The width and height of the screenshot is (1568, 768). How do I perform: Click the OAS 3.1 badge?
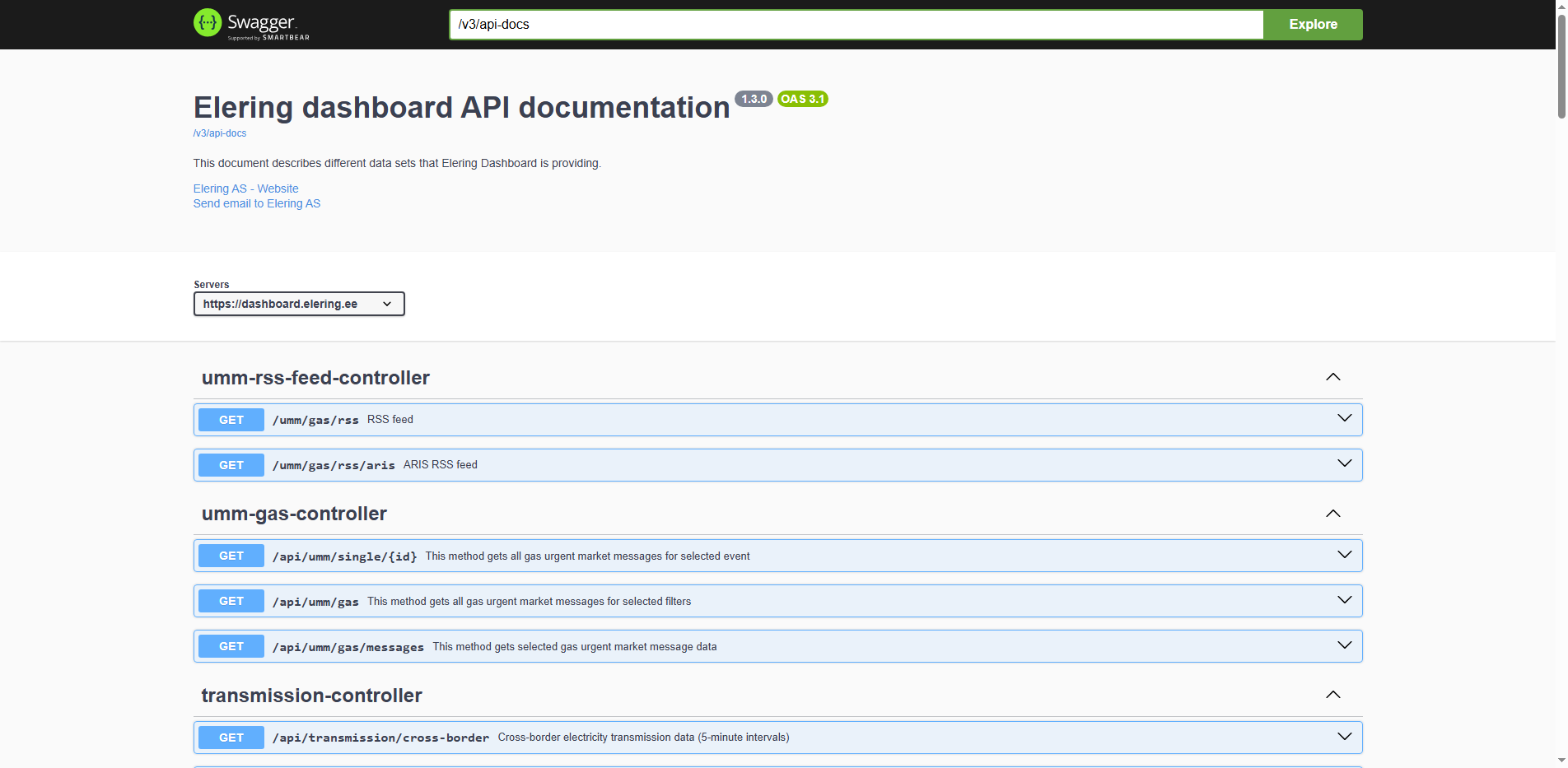[x=802, y=99]
